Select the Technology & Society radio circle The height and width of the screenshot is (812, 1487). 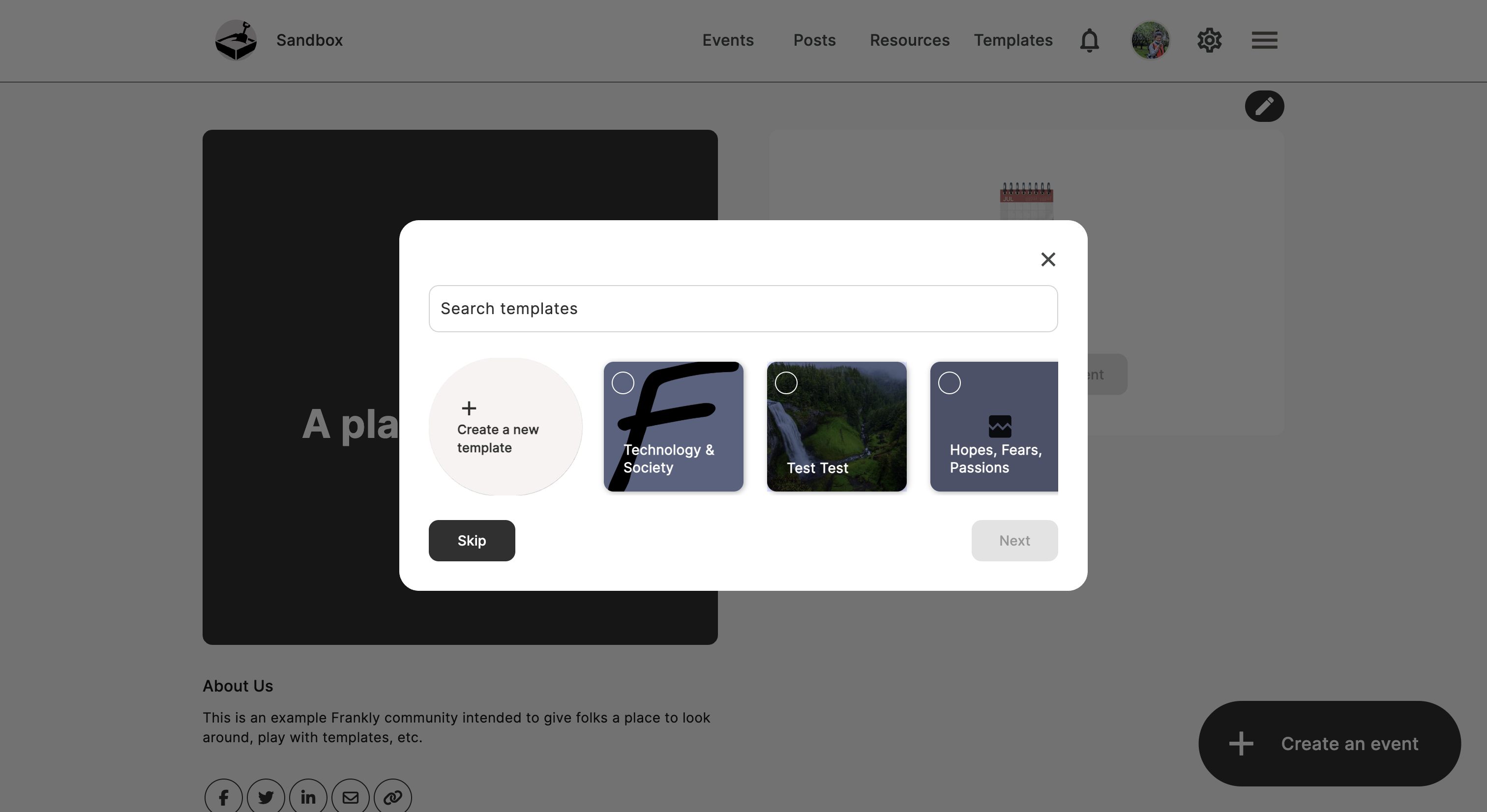[623, 383]
